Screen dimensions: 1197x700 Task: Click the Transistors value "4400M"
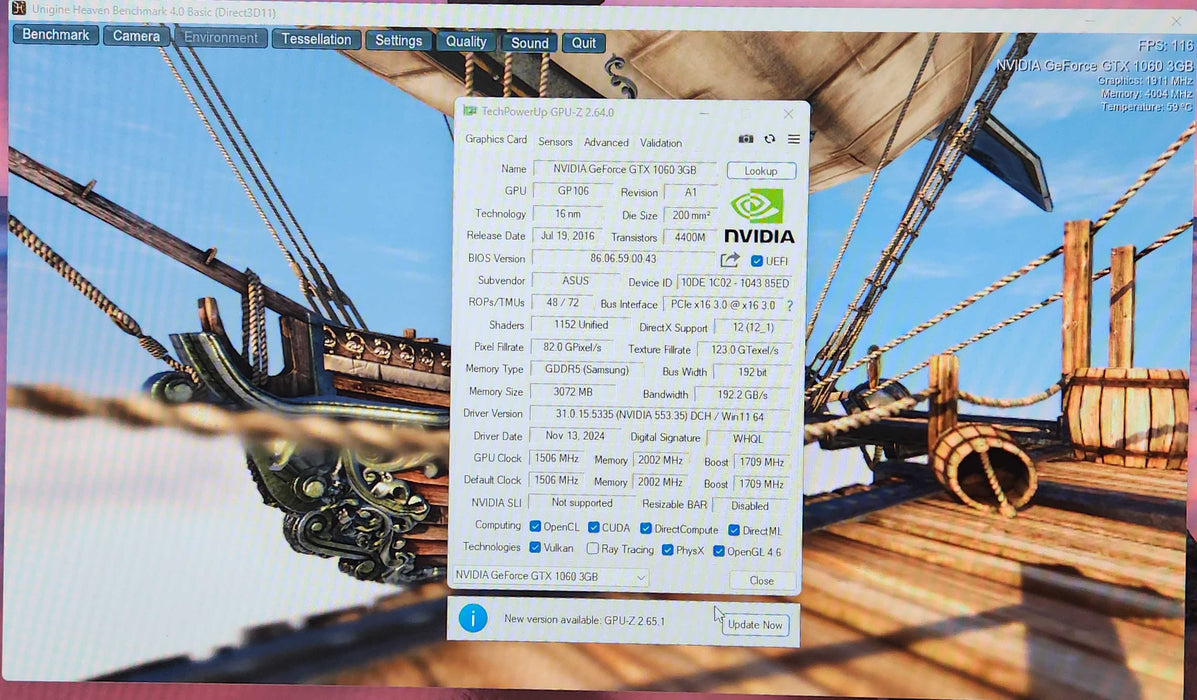tap(690, 237)
